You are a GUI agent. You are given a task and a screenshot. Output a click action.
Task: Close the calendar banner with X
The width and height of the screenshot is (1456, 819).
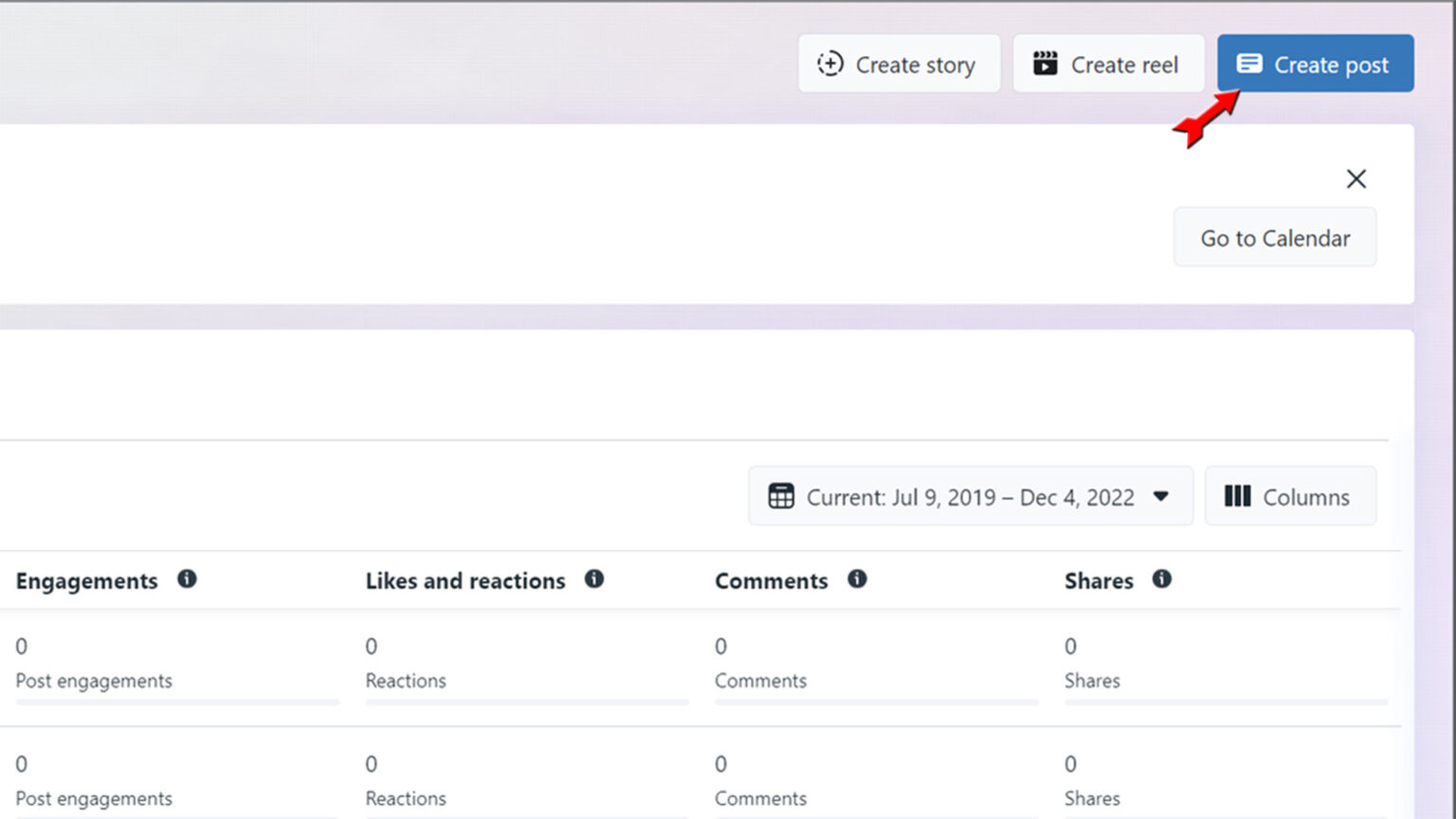click(x=1356, y=179)
